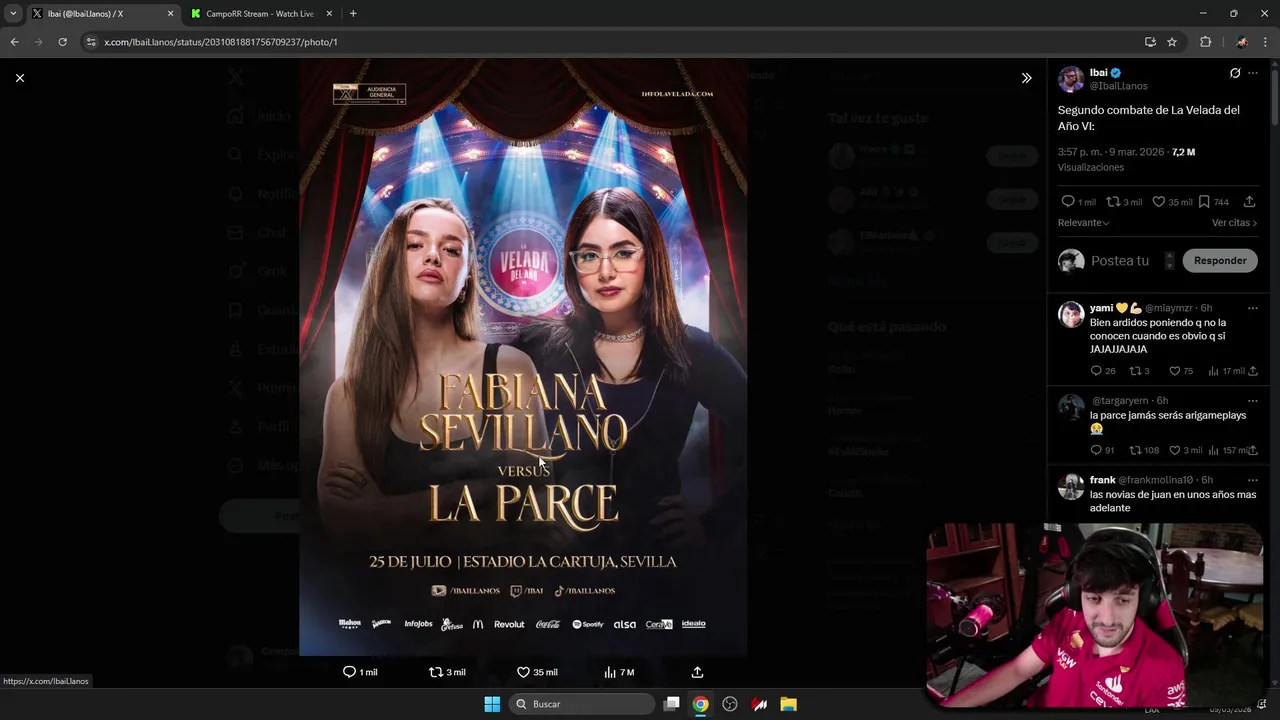Open the Relevante sort dropdown
Screen dimensions: 1280x720
(x=1084, y=223)
